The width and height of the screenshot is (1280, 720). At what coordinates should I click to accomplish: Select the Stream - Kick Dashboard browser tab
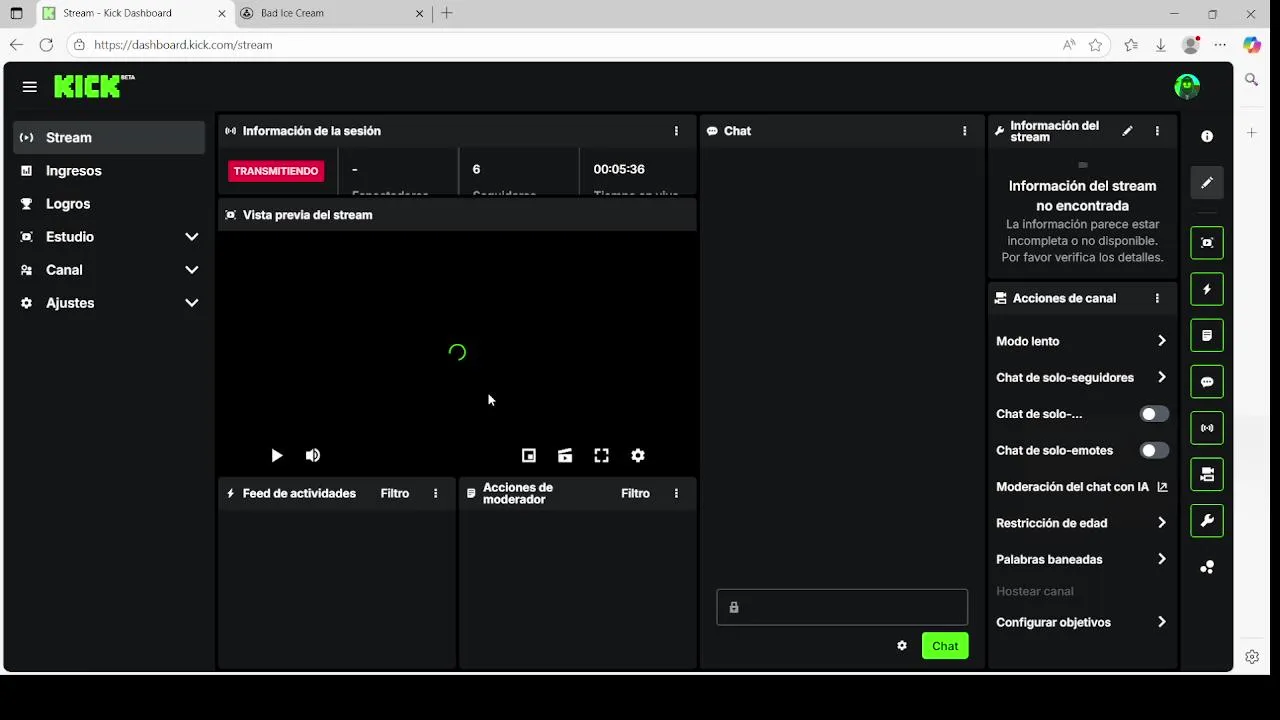[x=133, y=13]
